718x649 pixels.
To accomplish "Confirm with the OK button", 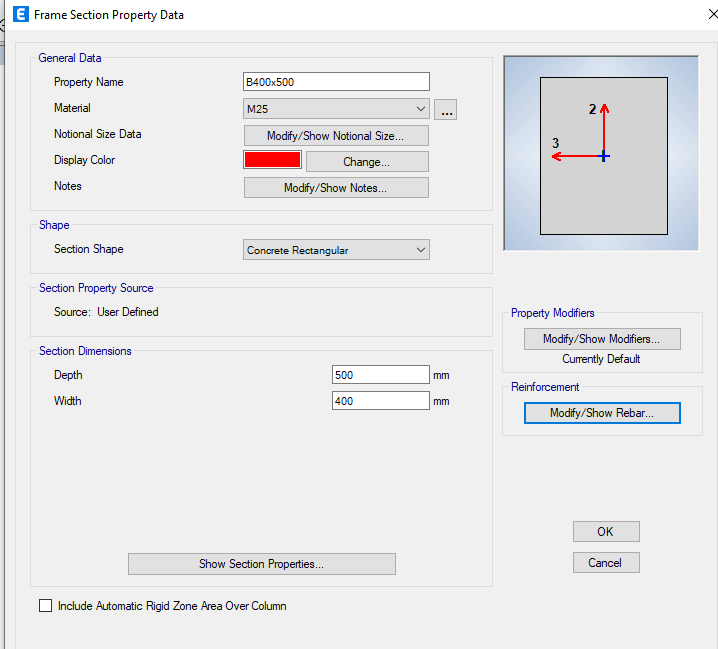I will point(606,532).
